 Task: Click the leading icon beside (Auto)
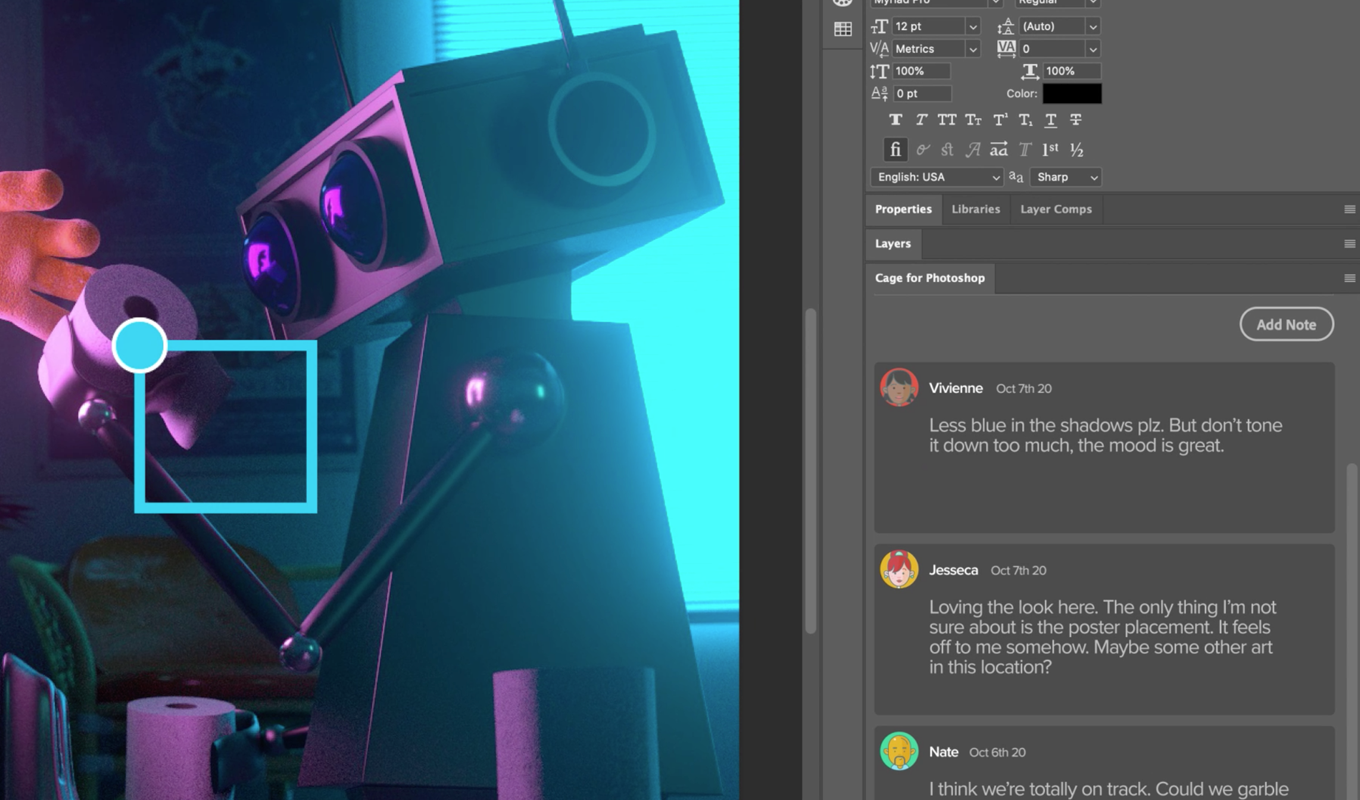1006,27
